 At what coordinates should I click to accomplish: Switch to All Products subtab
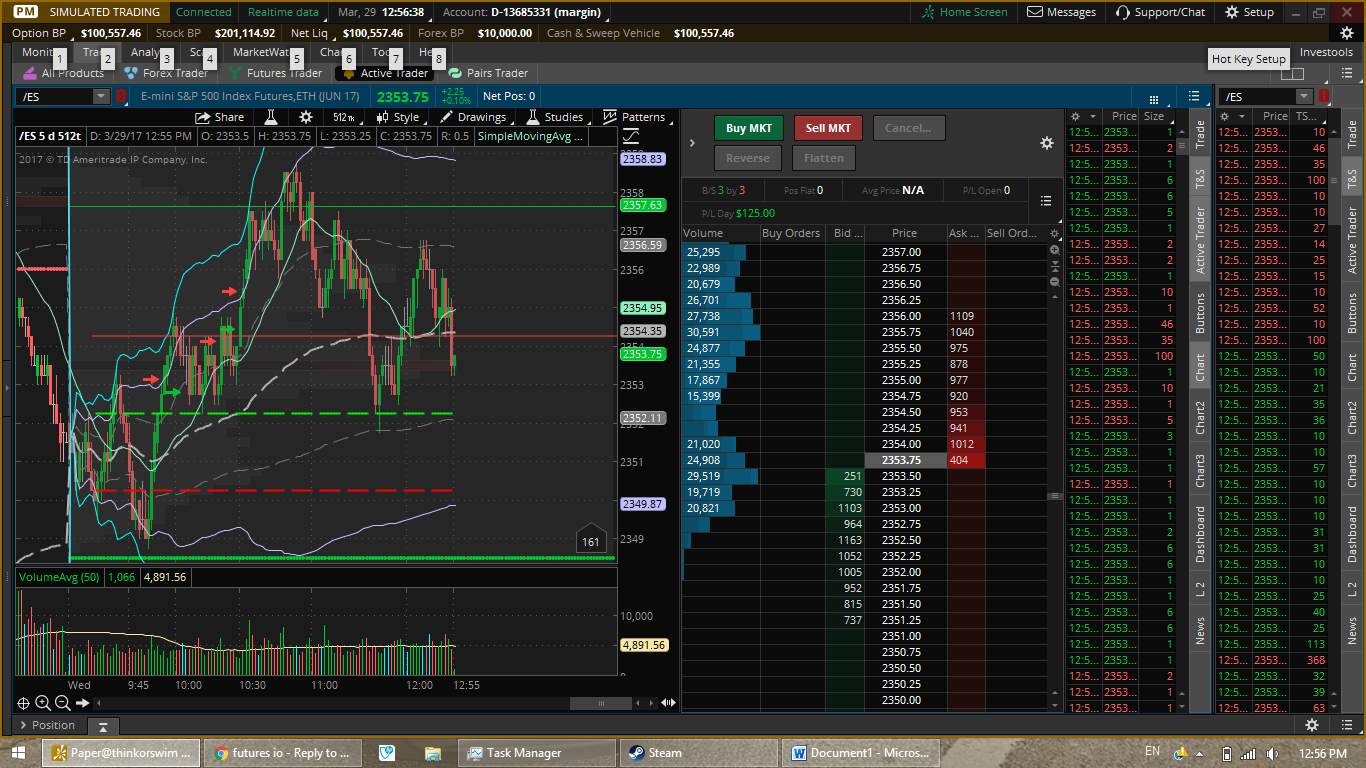pyautogui.click(x=65, y=73)
